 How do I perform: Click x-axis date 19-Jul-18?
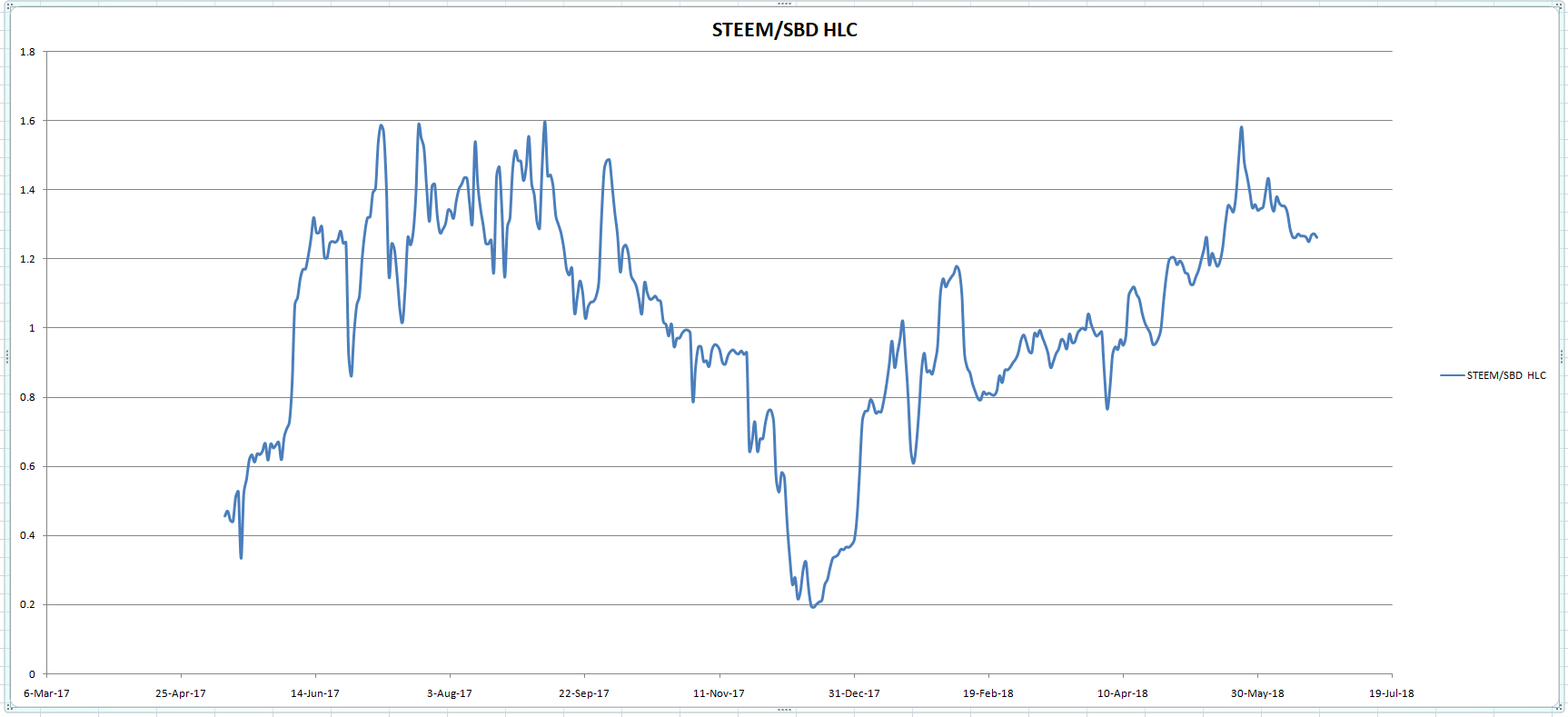[1392, 693]
